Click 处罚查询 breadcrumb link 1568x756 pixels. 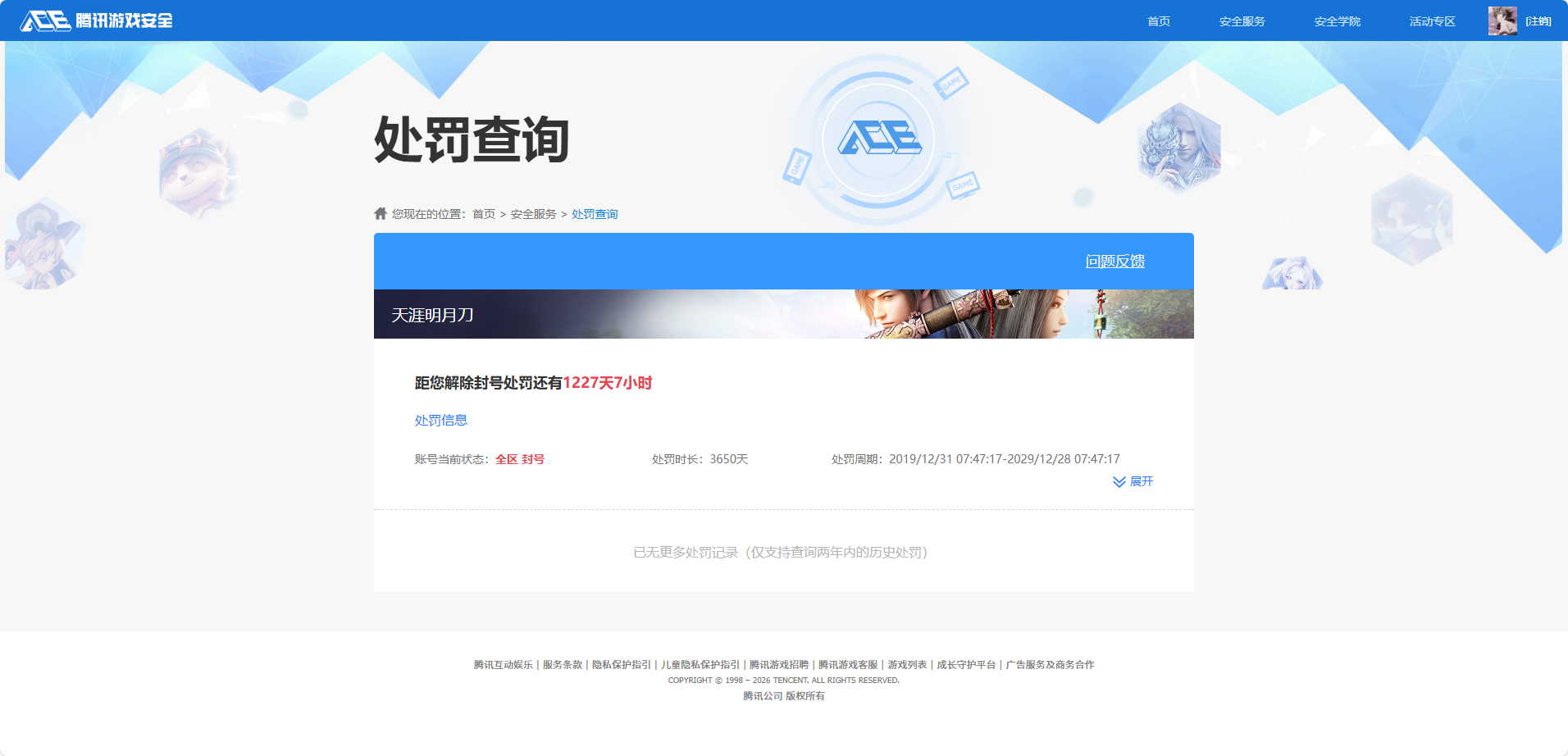(595, 214)
